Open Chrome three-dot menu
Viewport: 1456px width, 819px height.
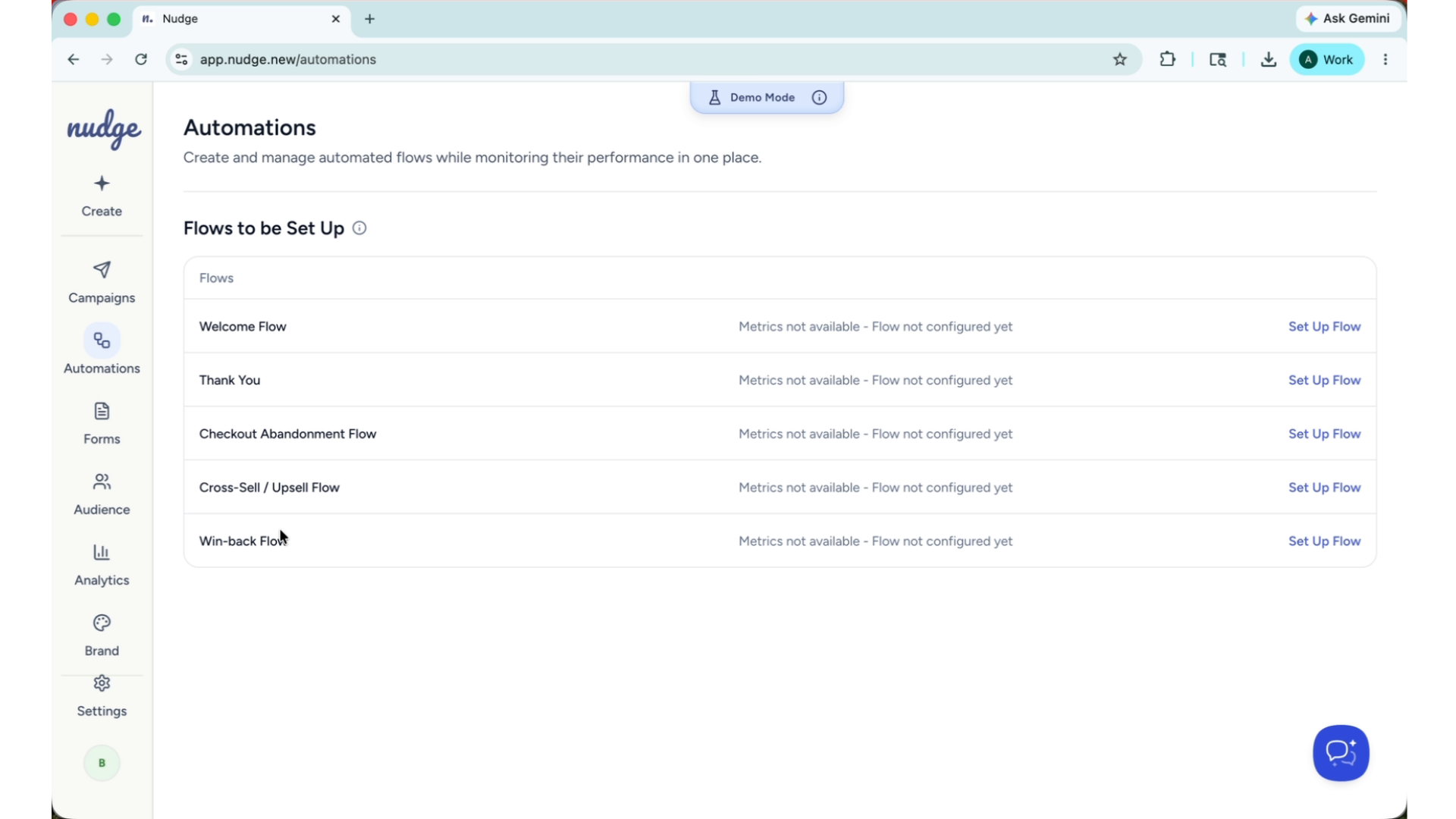1385,59
